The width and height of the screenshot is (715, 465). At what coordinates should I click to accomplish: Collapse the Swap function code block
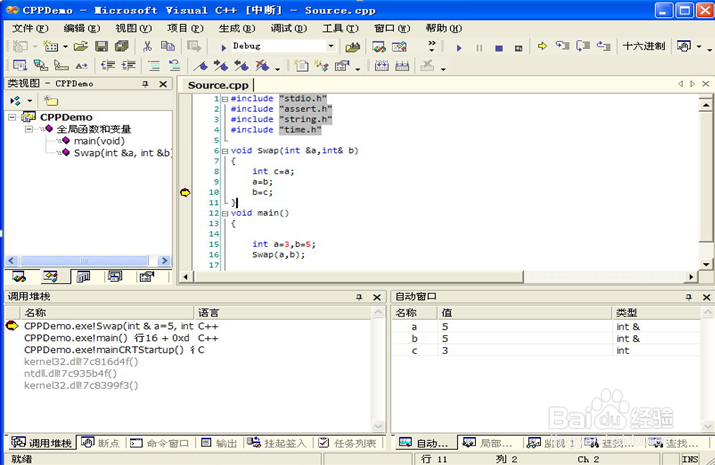tap(225, 150)
